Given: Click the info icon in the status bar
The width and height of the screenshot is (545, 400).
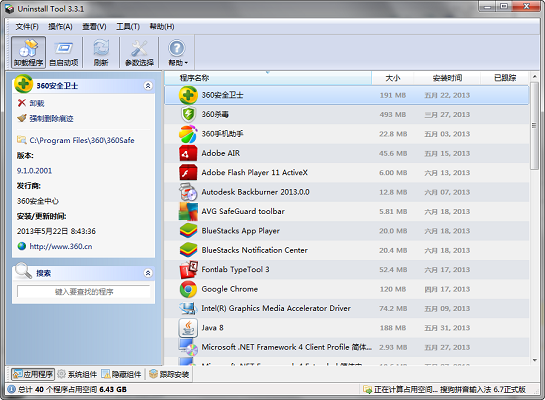Looking at the screenshot, I should click(11, 389).
